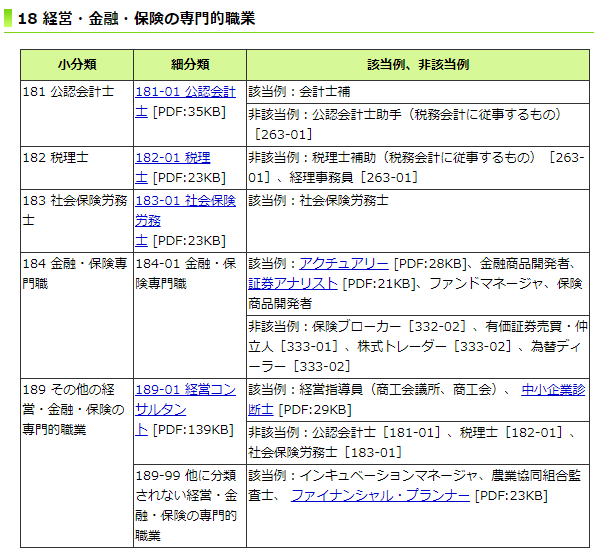Open the 183-01 社会保険労務士 PDF link
The width and height of the screenshot is (602, 558).
coord(185,201)
